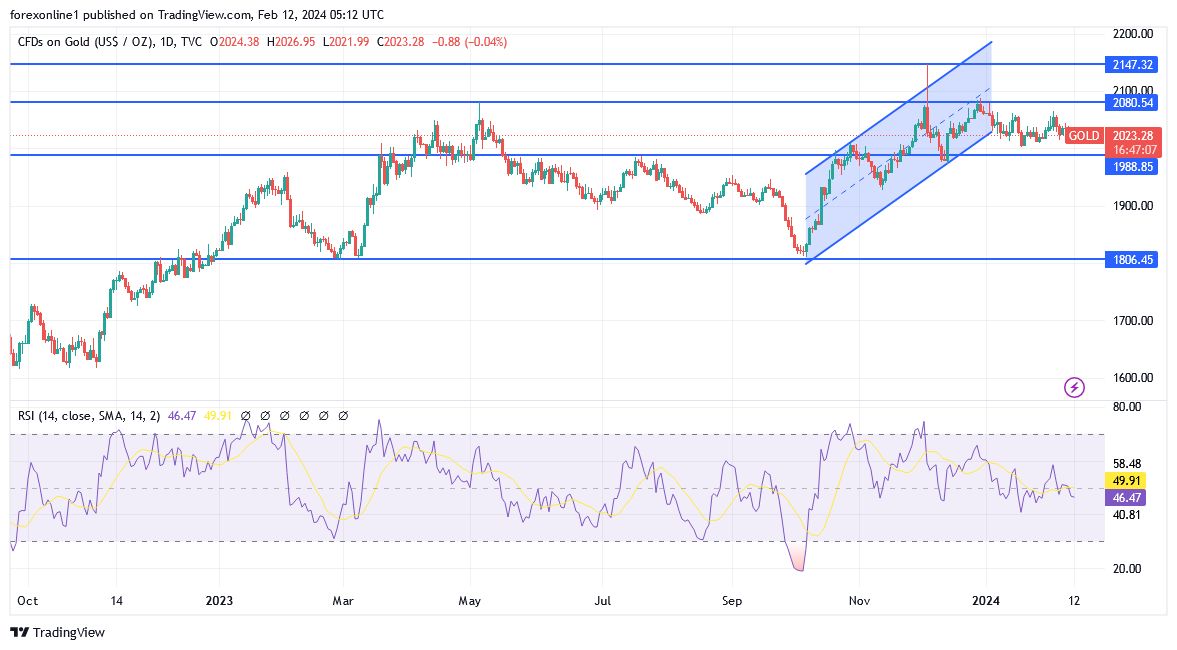Click the May label on time axis

pos(470,600)
